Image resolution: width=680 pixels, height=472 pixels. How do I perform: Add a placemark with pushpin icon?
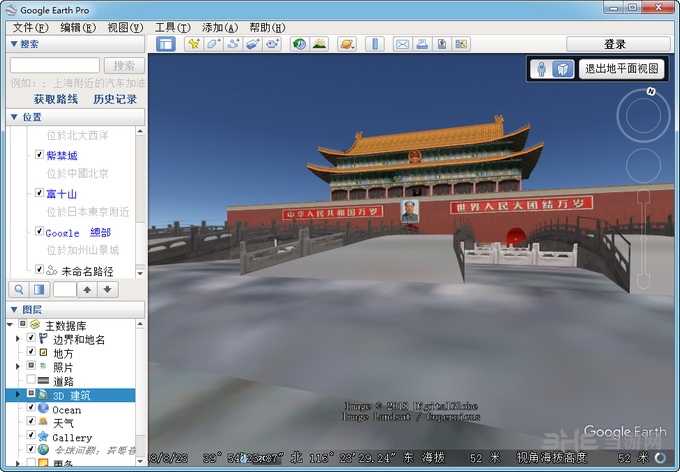194,44
